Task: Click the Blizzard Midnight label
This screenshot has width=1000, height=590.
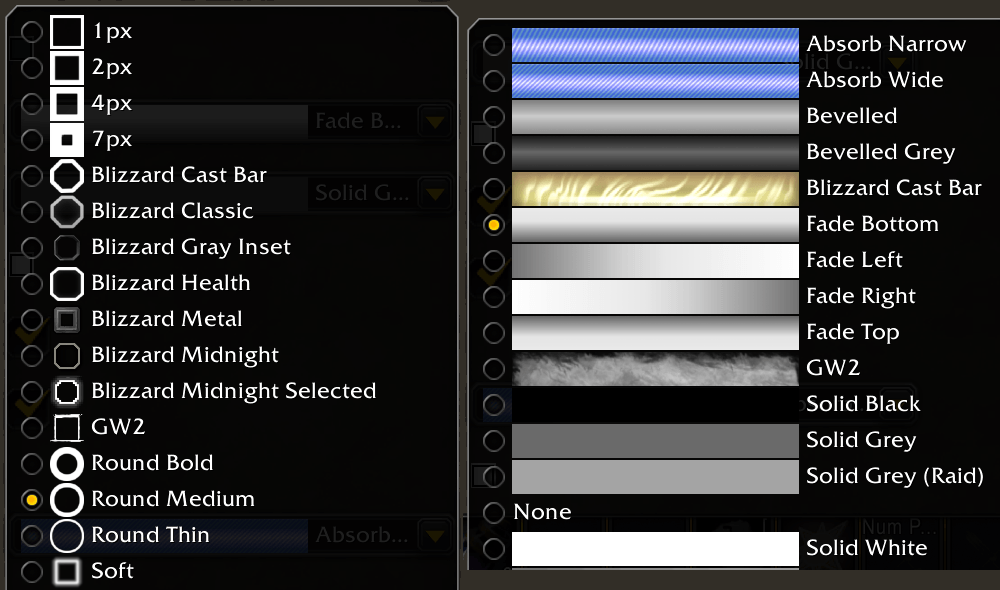Action: 185,355
